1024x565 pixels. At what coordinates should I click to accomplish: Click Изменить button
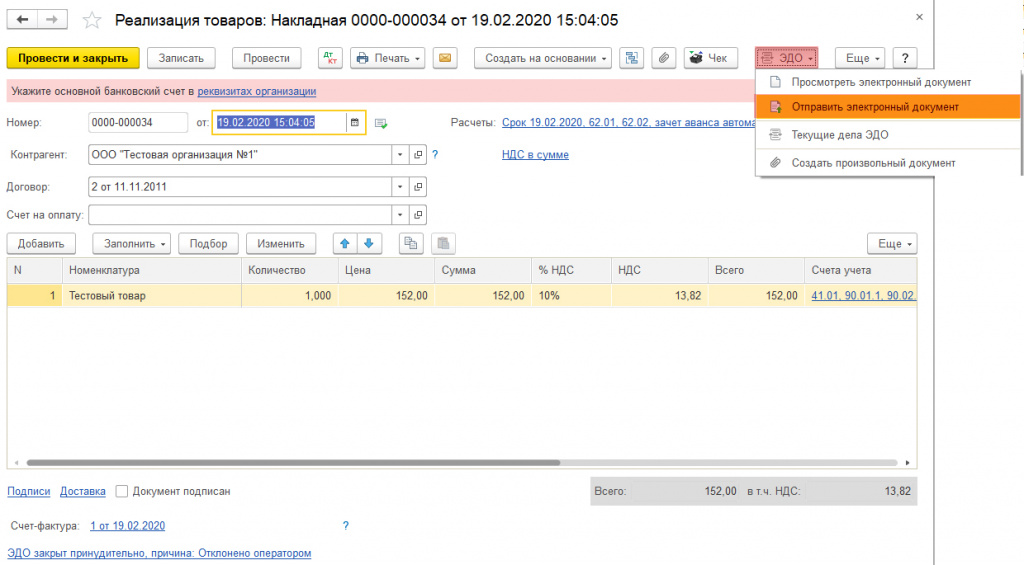pos(281,244)
